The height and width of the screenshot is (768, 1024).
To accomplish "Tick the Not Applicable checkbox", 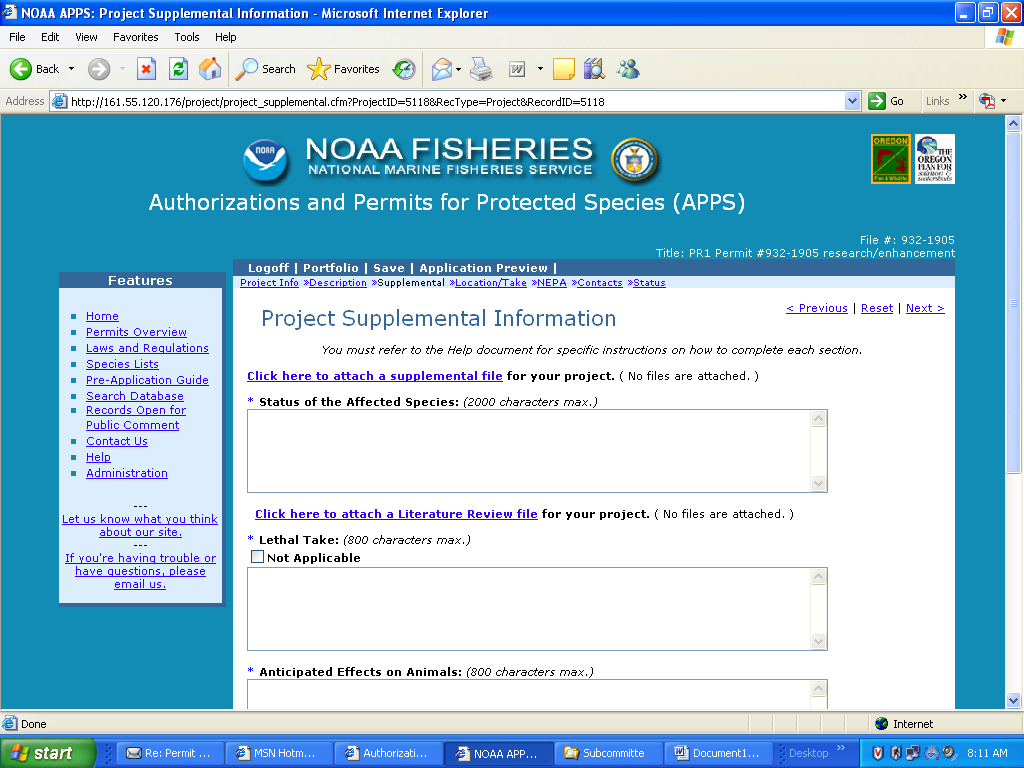I will pos(257,557).
